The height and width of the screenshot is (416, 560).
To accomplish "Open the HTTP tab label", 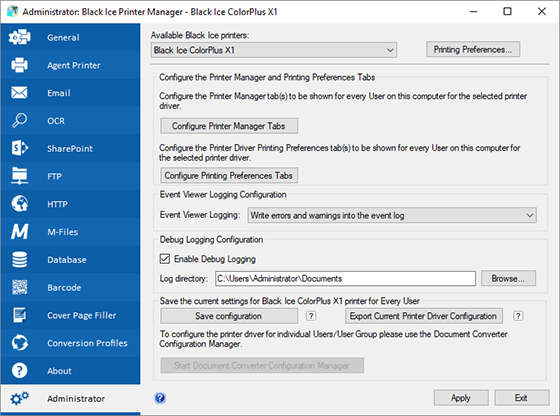I will coord(58,204).
